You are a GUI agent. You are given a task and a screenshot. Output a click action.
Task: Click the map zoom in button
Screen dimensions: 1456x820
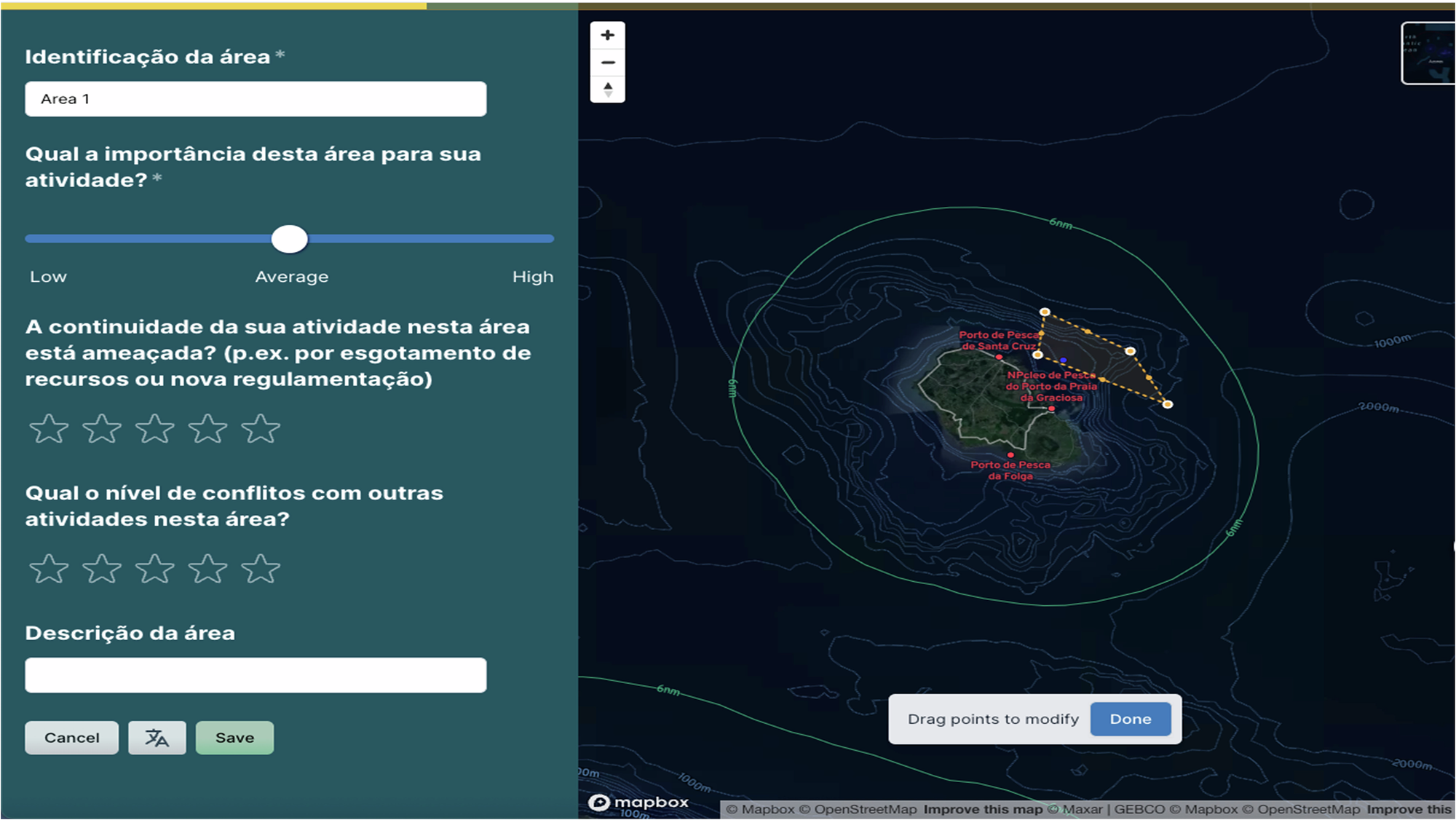[608, 35]
